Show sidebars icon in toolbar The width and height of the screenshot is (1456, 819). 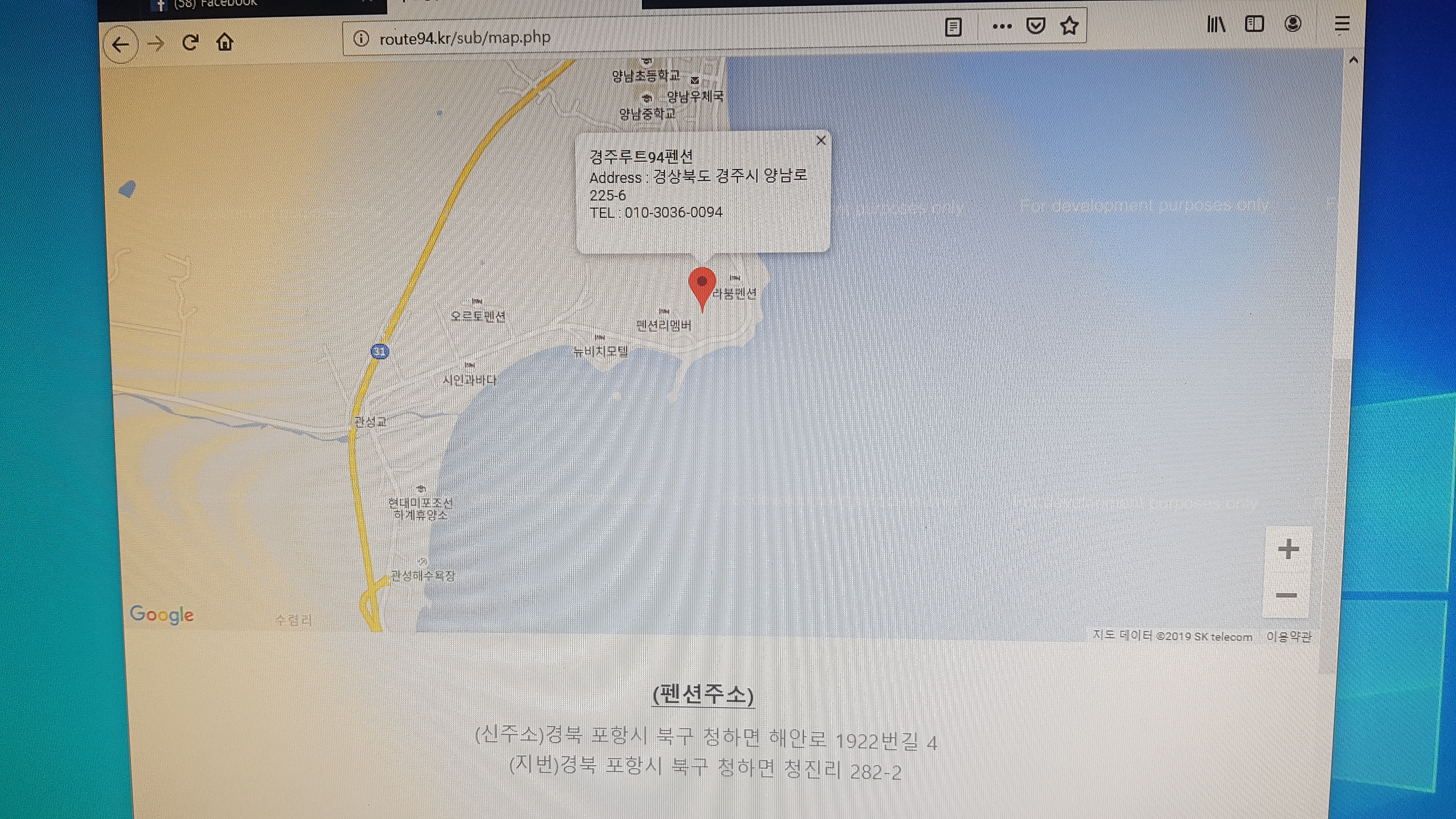(x=1254, y=24)
